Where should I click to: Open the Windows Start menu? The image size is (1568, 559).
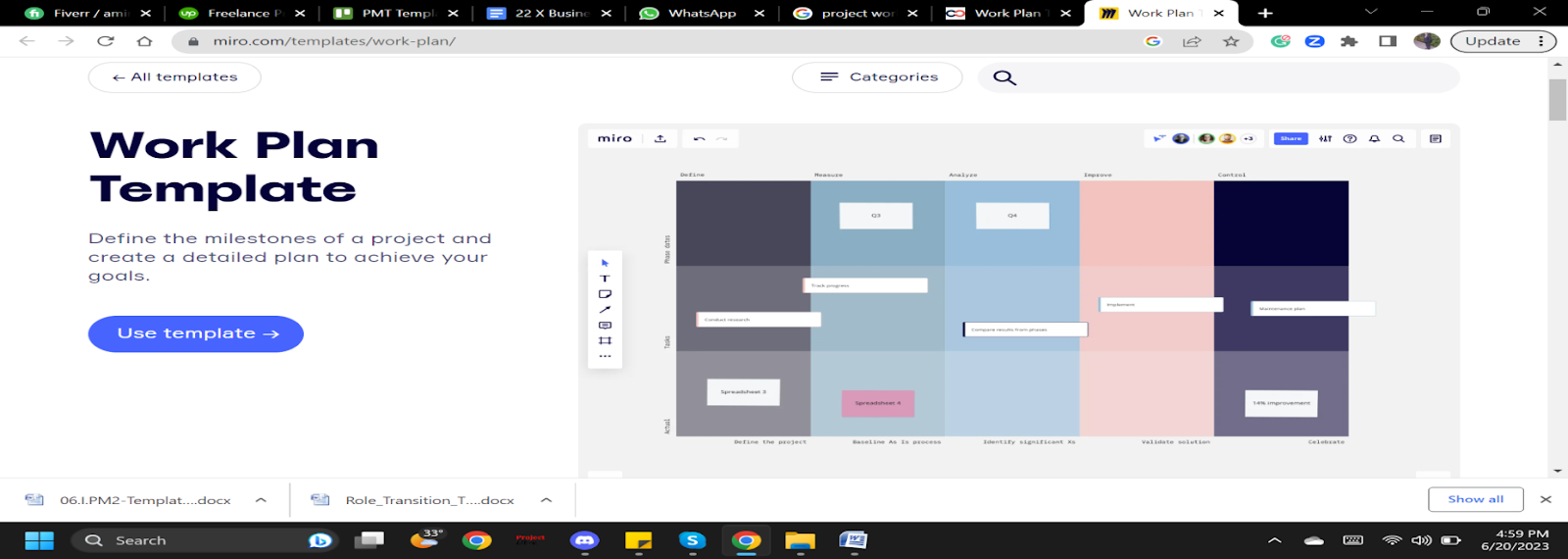[39, 540]
